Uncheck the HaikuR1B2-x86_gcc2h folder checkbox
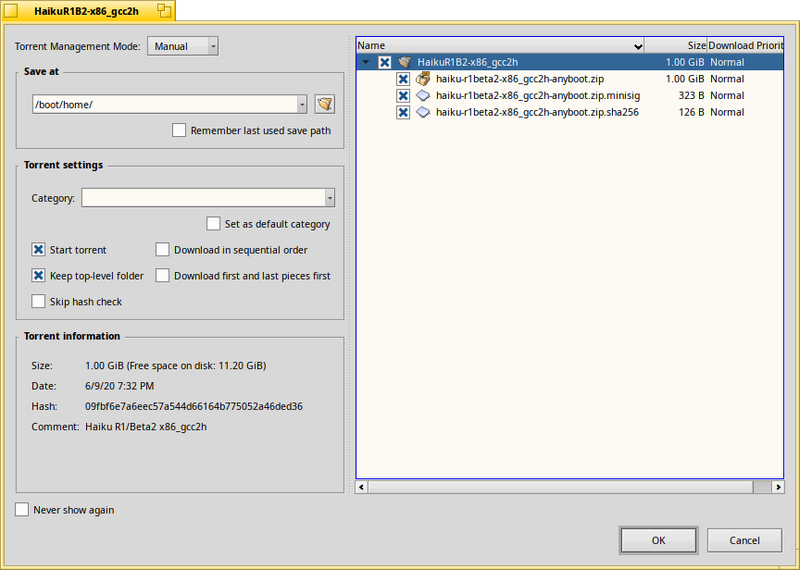 pyautogui.click(x=385, y=62)
